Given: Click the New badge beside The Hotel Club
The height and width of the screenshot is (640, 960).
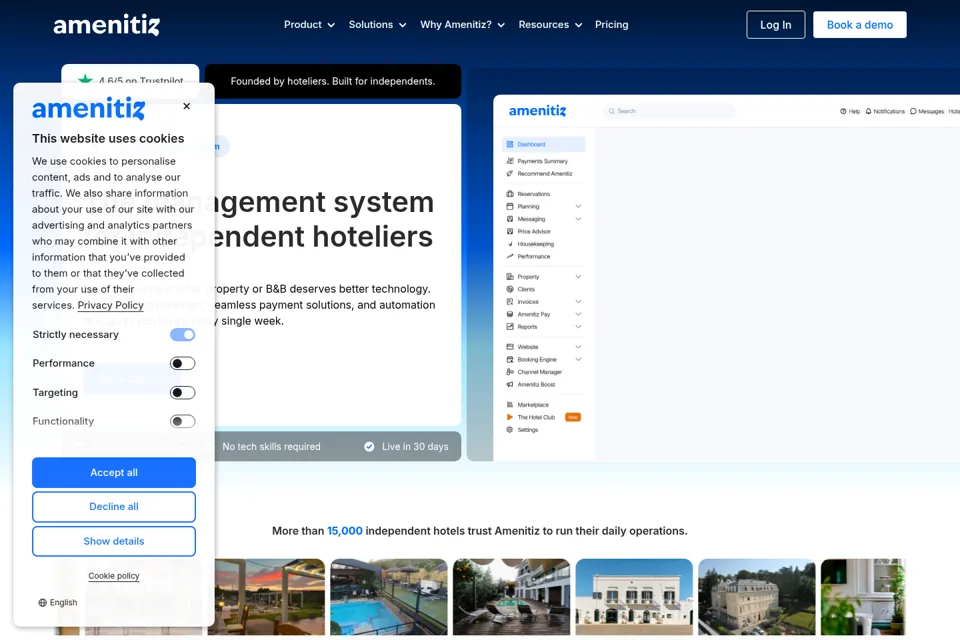Looking at the screenshot, I should tap(572, 417).
